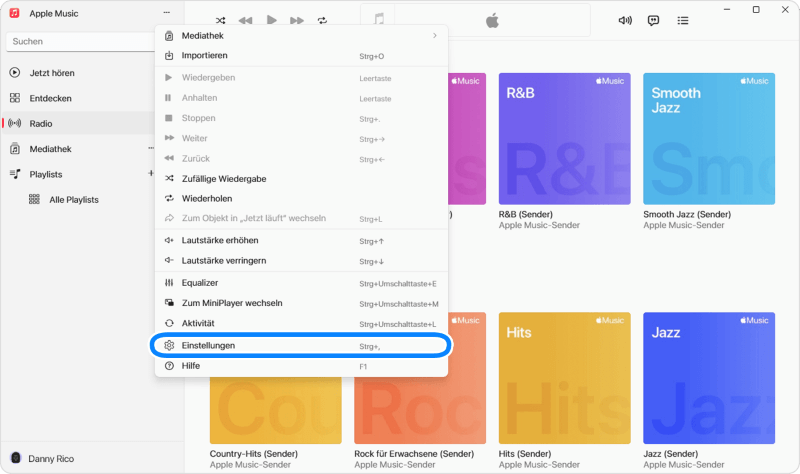Click speaker-plus icon beside Lautstärke erhöhen

pos(169,240)
